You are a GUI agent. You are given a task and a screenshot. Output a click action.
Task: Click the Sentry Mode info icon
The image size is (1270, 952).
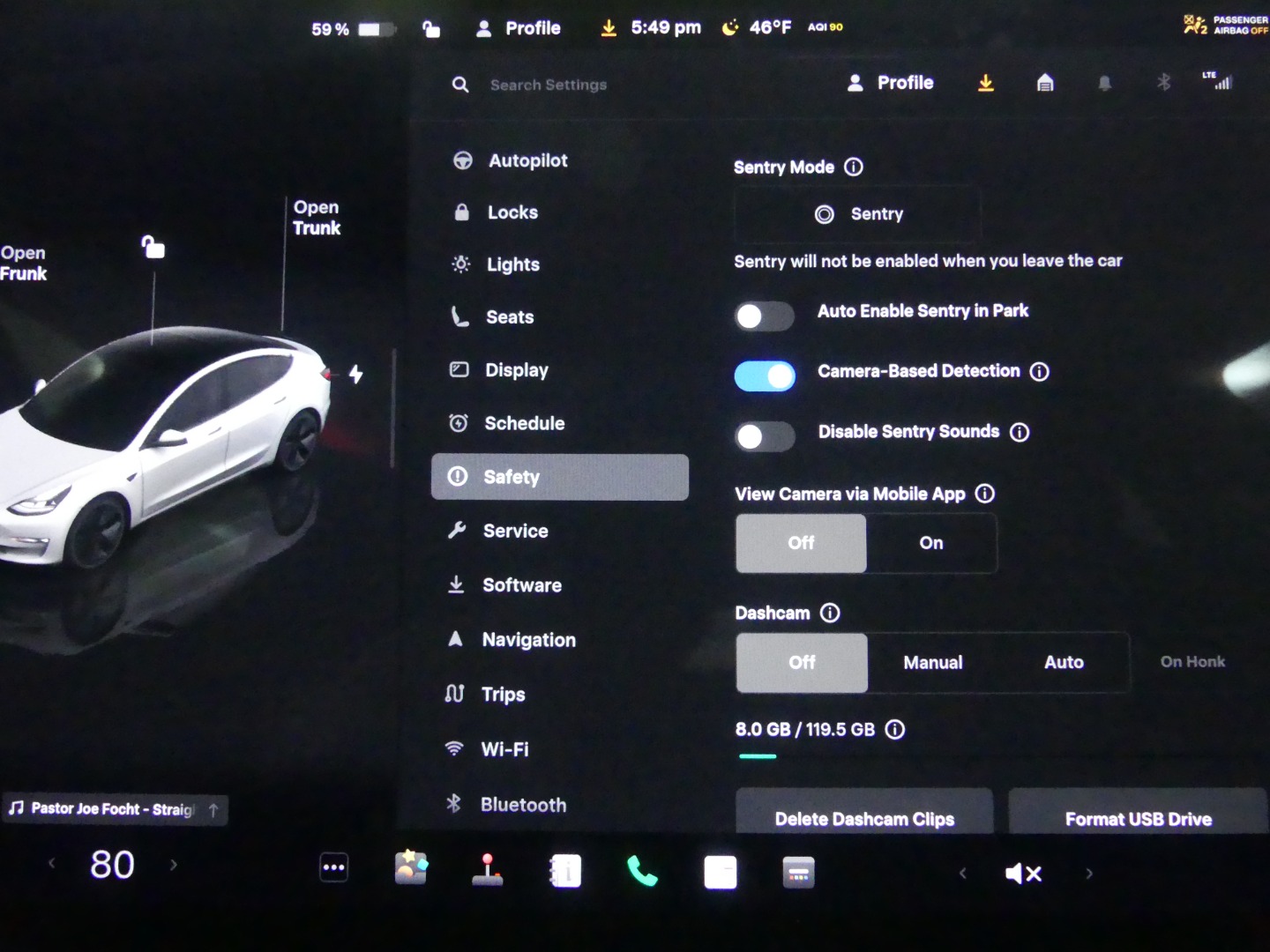(x=854, y=167)
